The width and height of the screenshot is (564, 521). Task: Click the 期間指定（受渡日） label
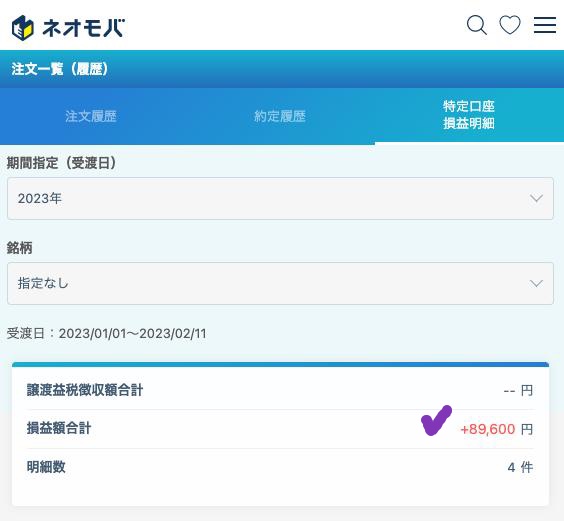pos(62,163)
